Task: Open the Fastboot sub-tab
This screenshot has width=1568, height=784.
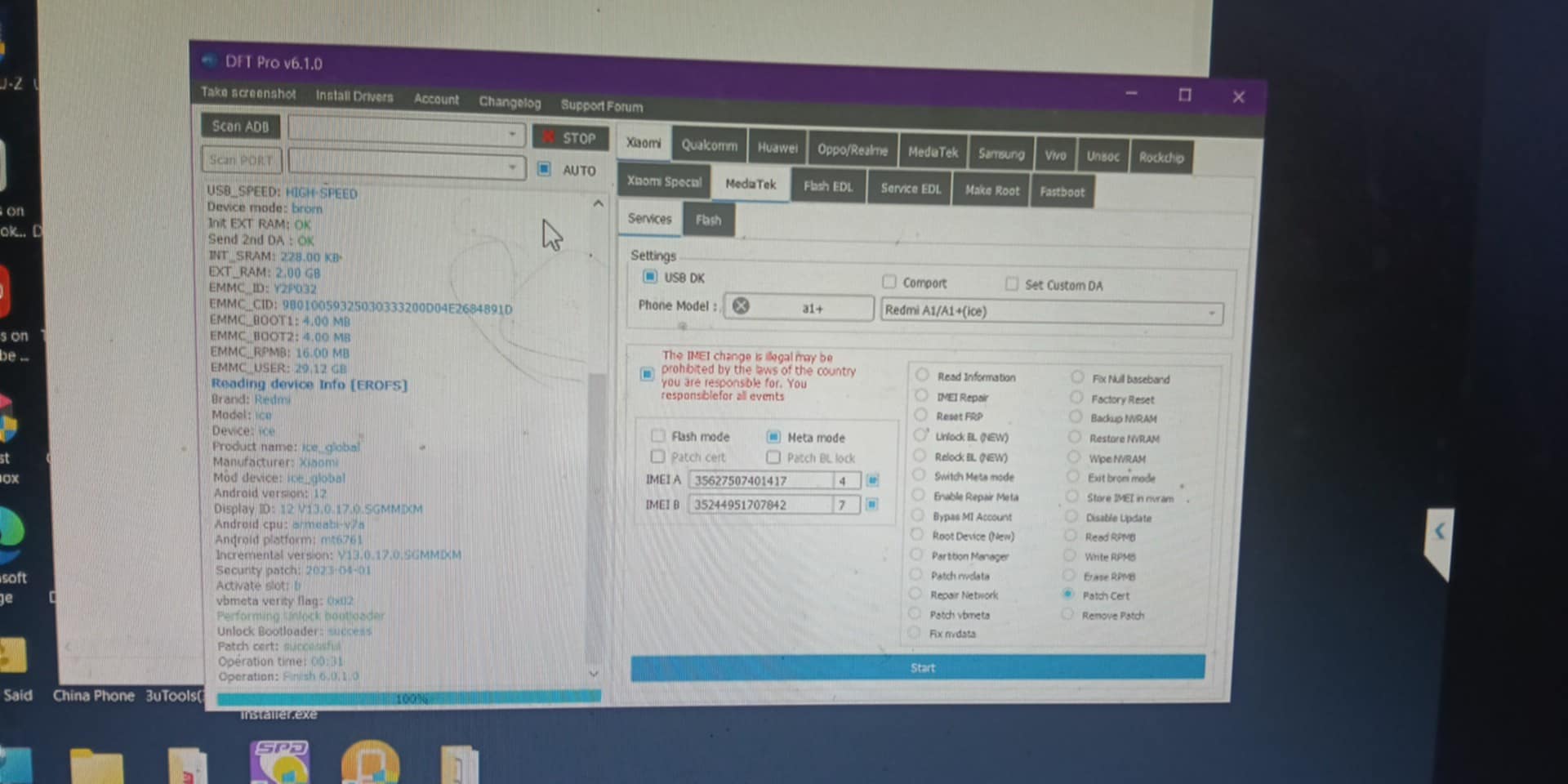Action: [1062, 192]
